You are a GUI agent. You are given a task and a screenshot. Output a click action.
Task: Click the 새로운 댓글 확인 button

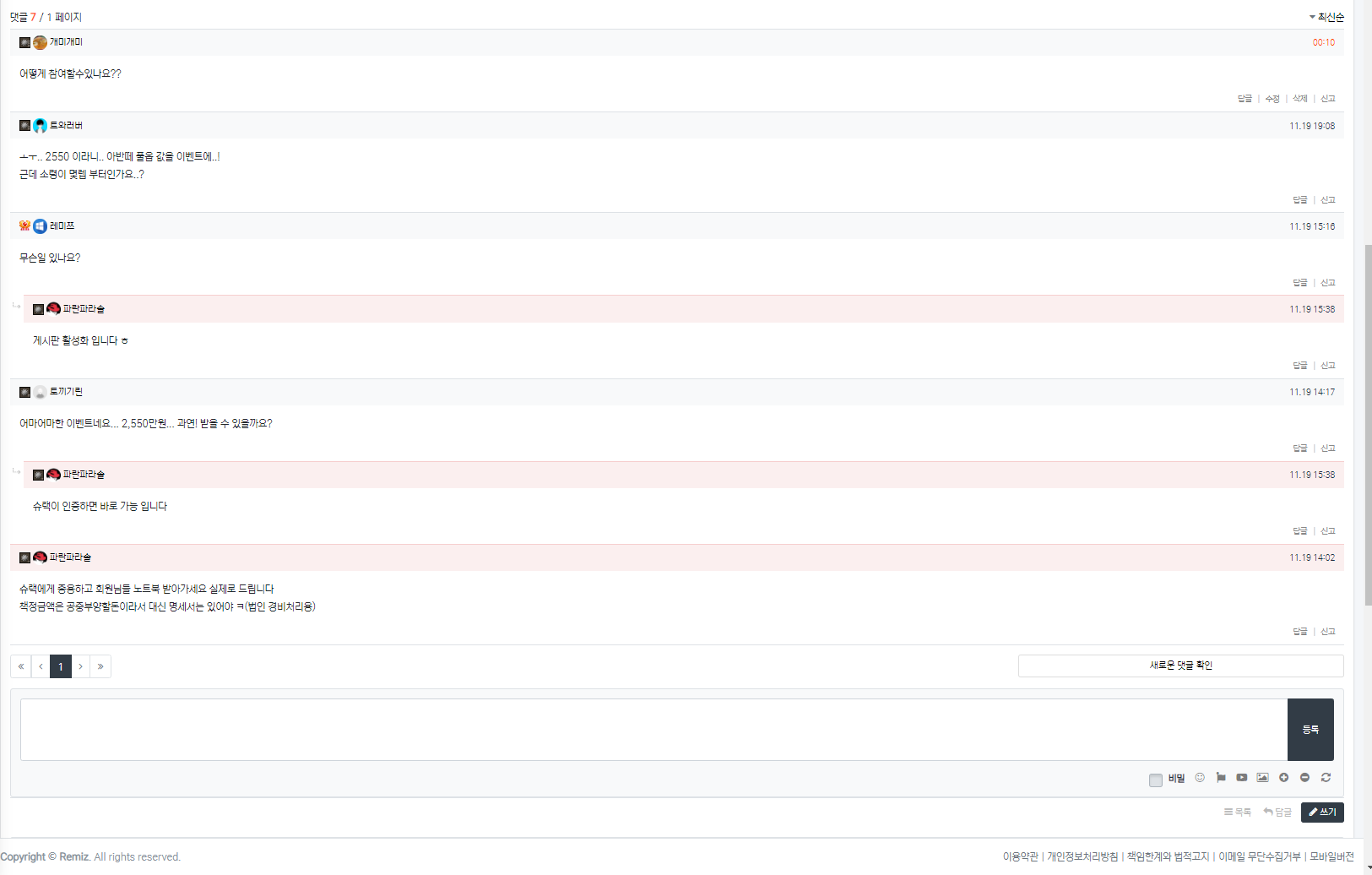point(1180,666)
